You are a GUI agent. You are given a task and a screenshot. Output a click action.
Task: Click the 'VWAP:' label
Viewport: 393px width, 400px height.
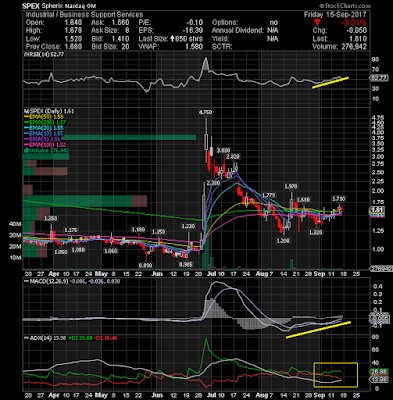149,47
